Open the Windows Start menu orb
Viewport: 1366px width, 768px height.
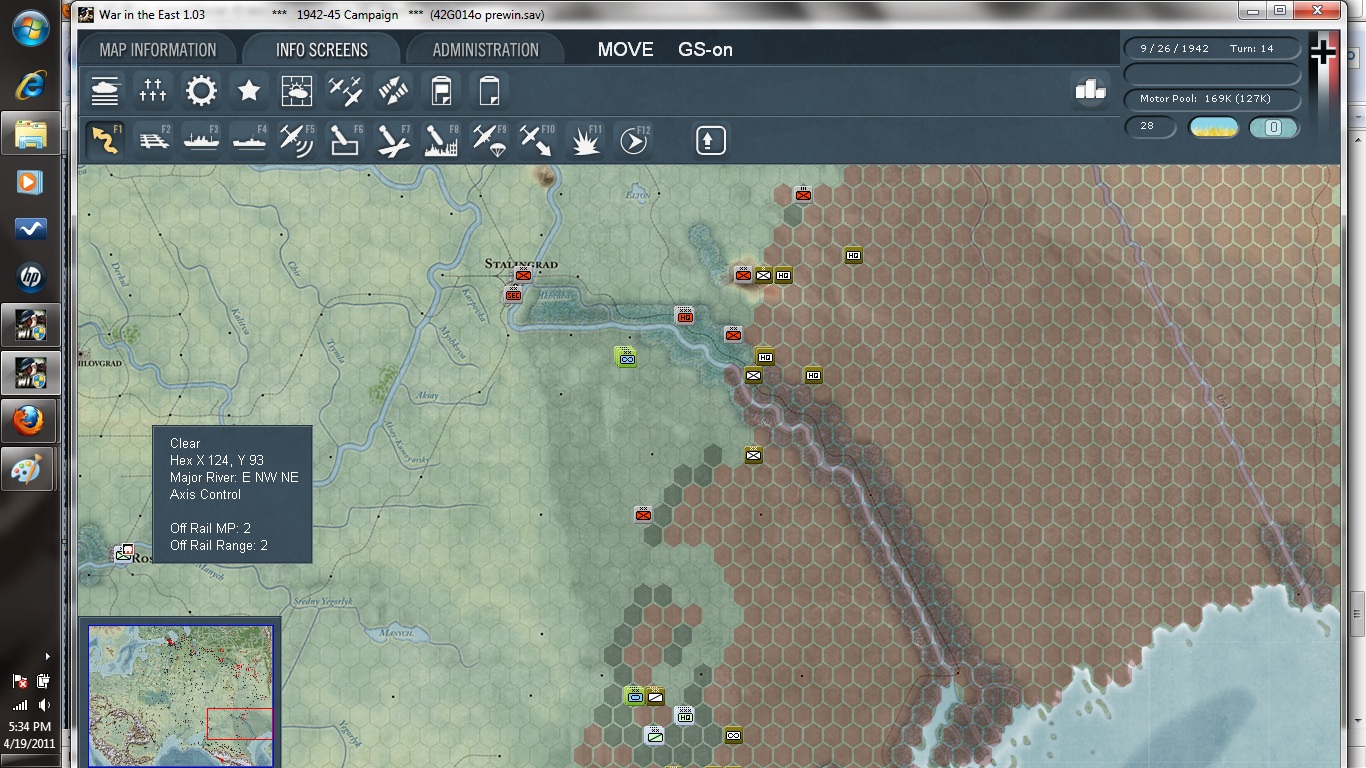(31, 27)
